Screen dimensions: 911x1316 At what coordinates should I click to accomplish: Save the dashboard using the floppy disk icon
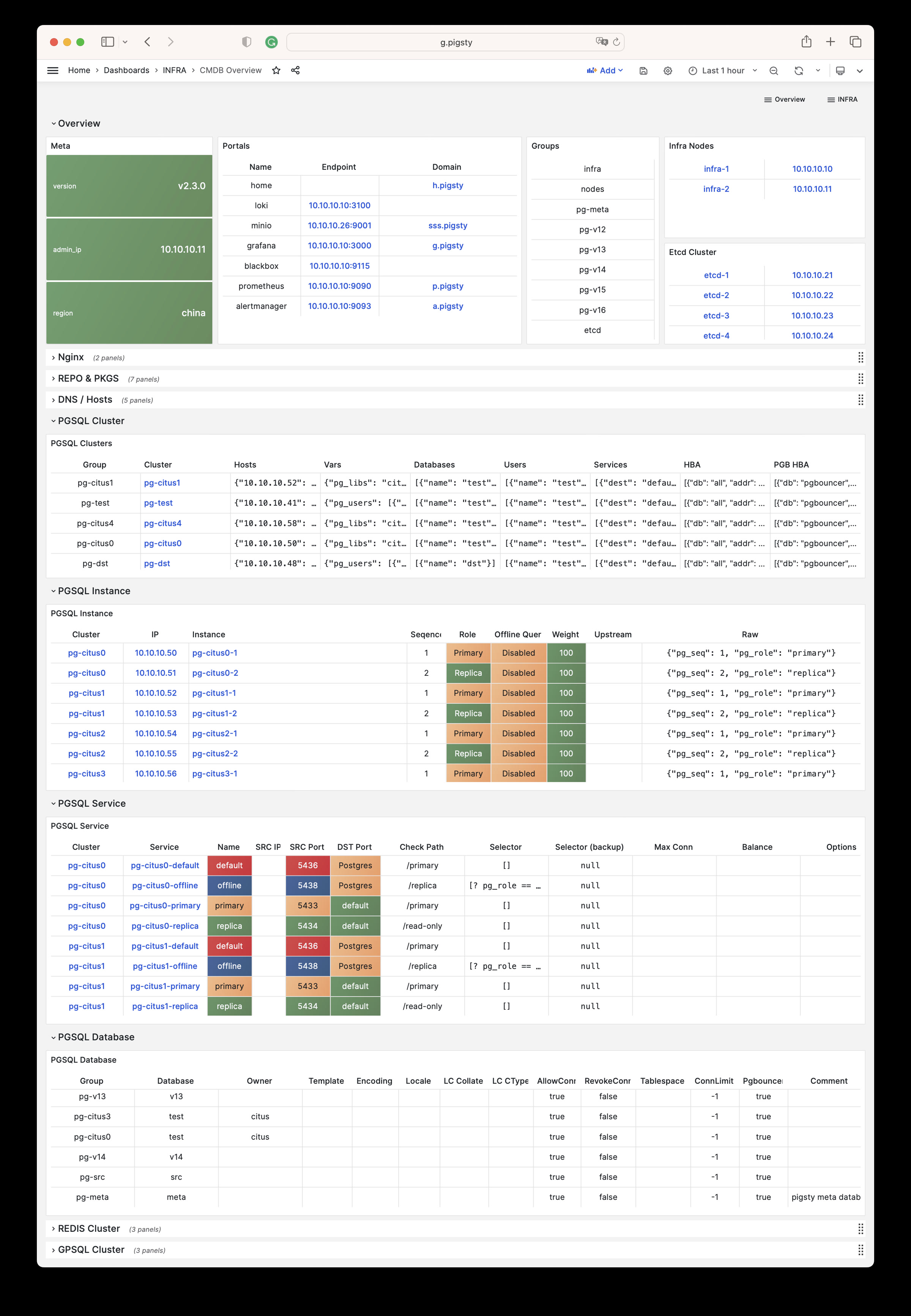point(644,70)
